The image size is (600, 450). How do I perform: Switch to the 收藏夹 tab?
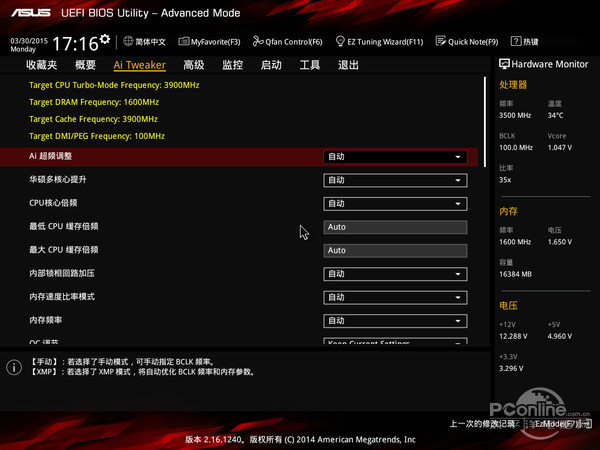(41, 65)
